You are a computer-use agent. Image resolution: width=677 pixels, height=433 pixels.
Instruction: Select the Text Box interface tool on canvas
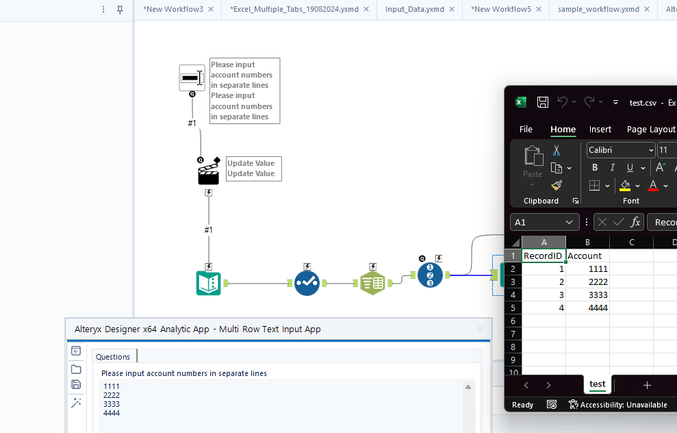[x=192, y=78]
